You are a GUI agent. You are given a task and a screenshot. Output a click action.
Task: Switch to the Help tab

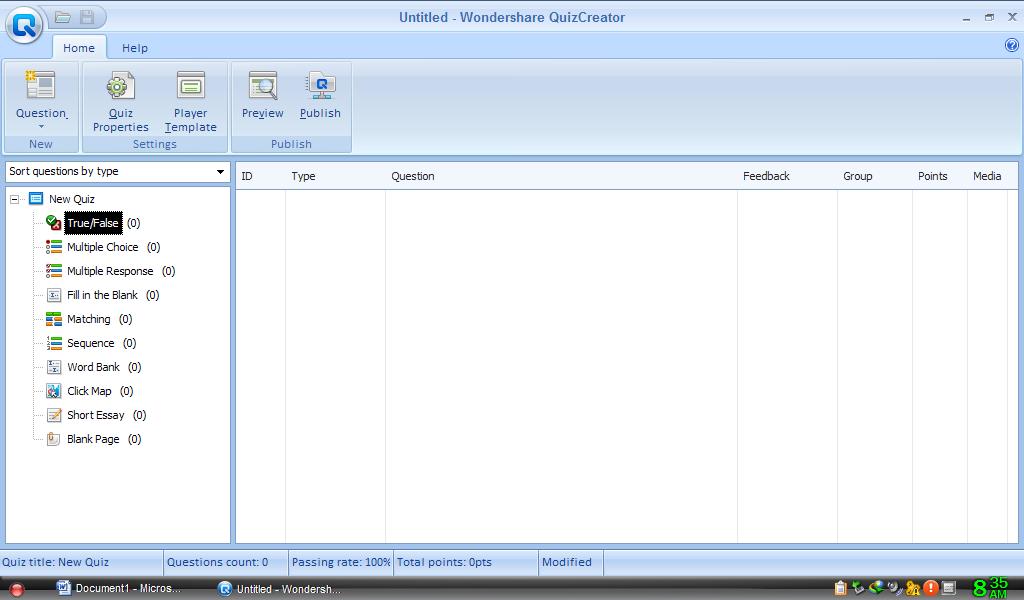pyautogui.click(x=135, y=48)
